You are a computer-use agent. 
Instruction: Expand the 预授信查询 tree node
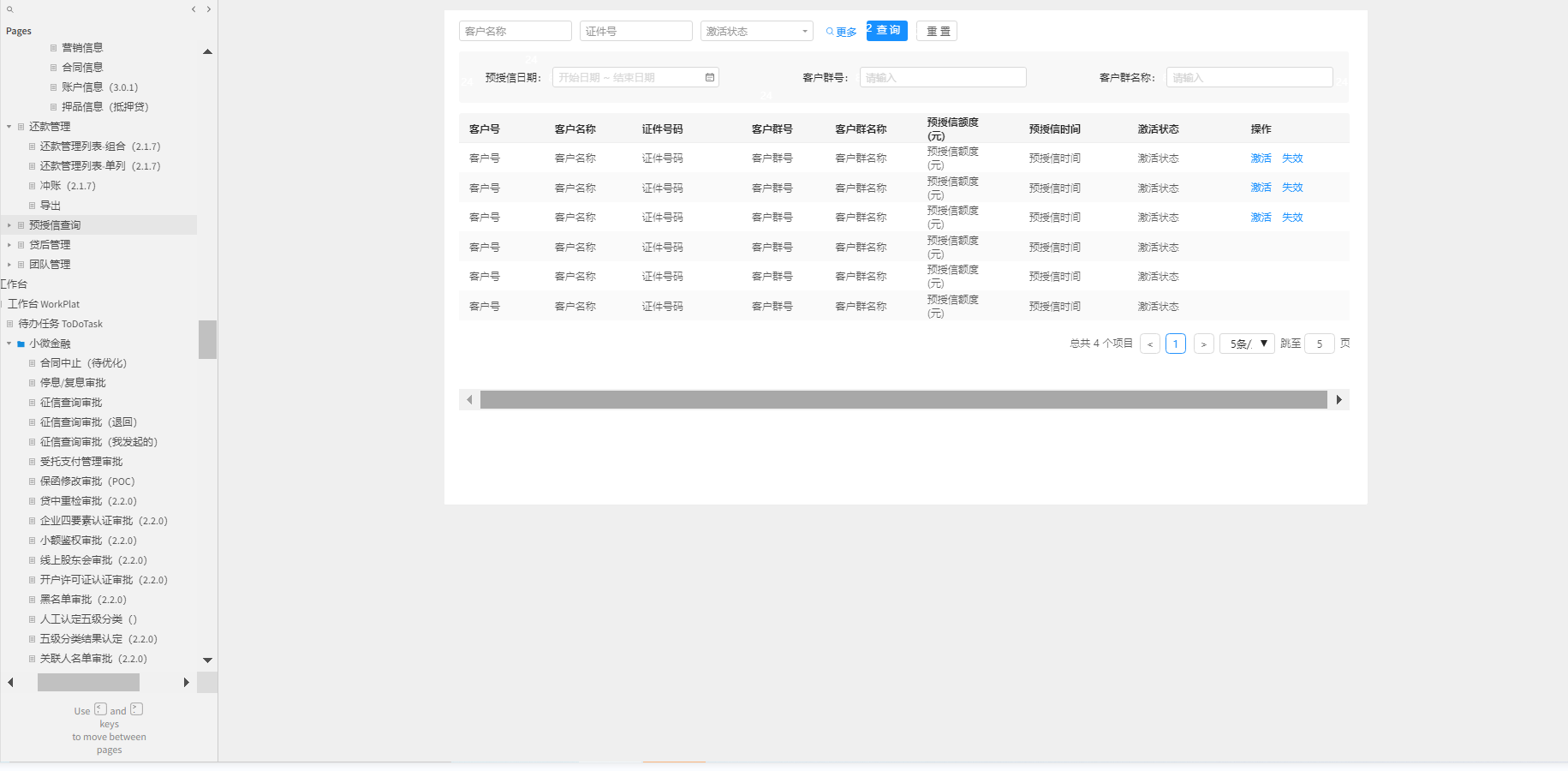click(x=9, y=225)
